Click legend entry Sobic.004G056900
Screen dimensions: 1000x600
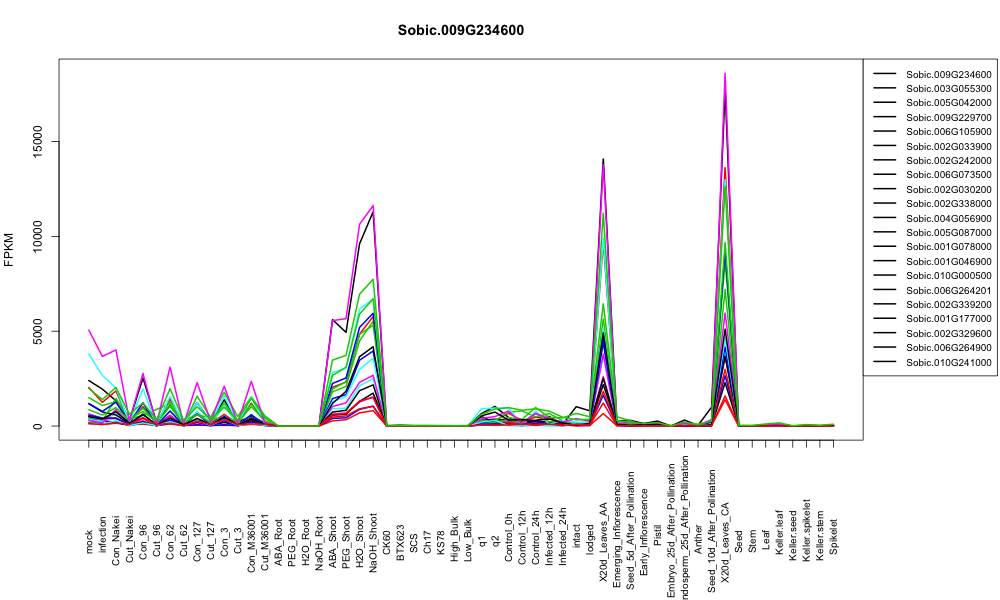click(948, 218)
